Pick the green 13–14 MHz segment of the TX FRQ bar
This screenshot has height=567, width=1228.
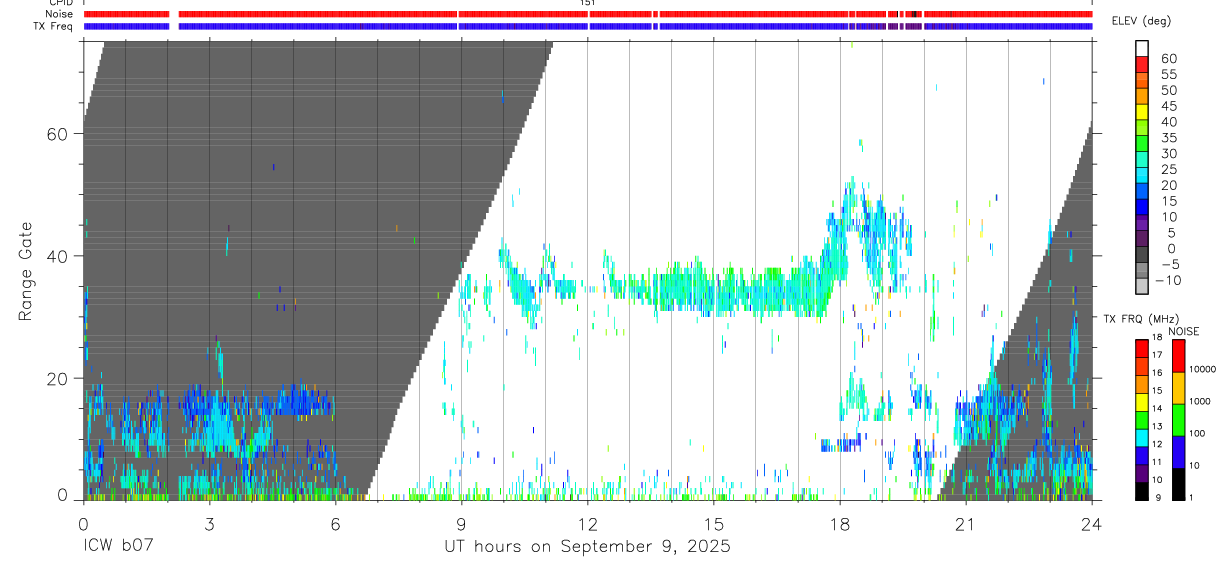1142,419
